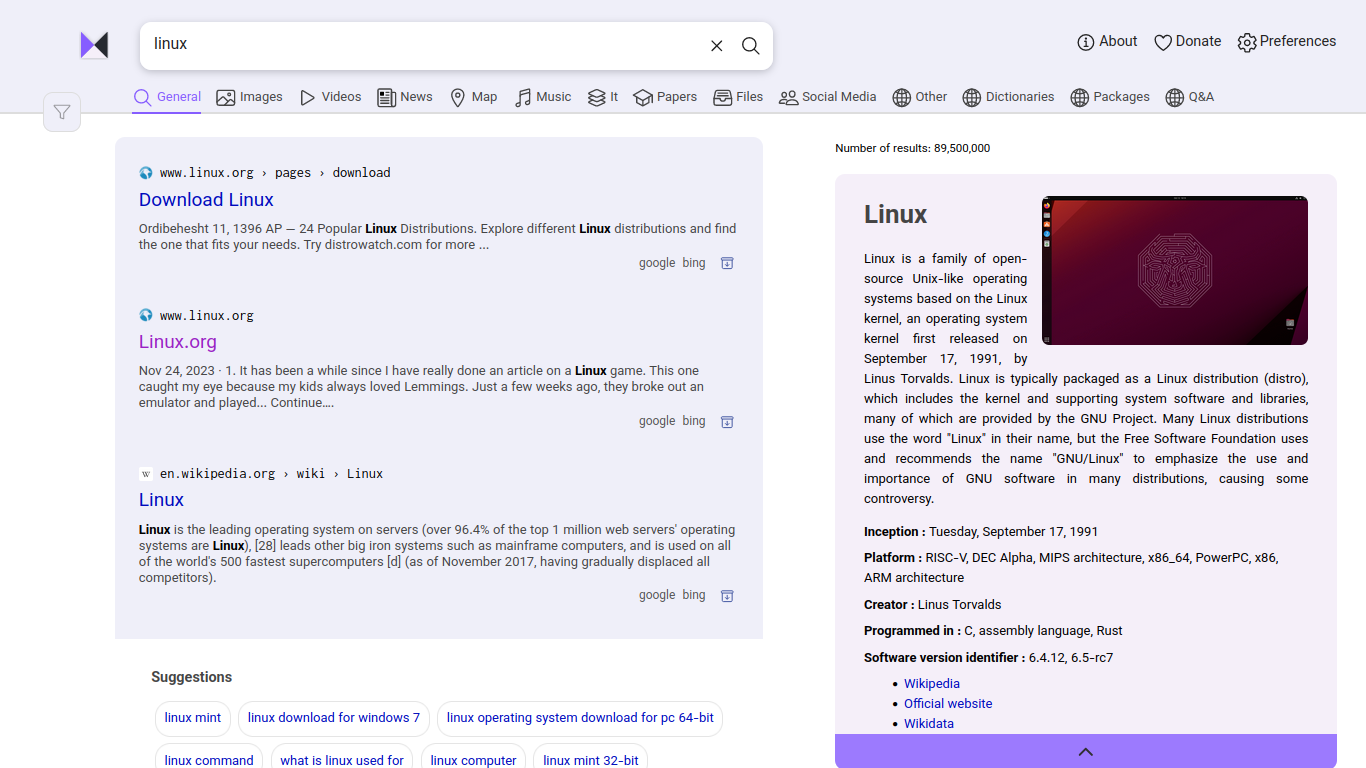Click bing engine under Download Linux result
This screenshot has height=768, width=1366.
694,263
